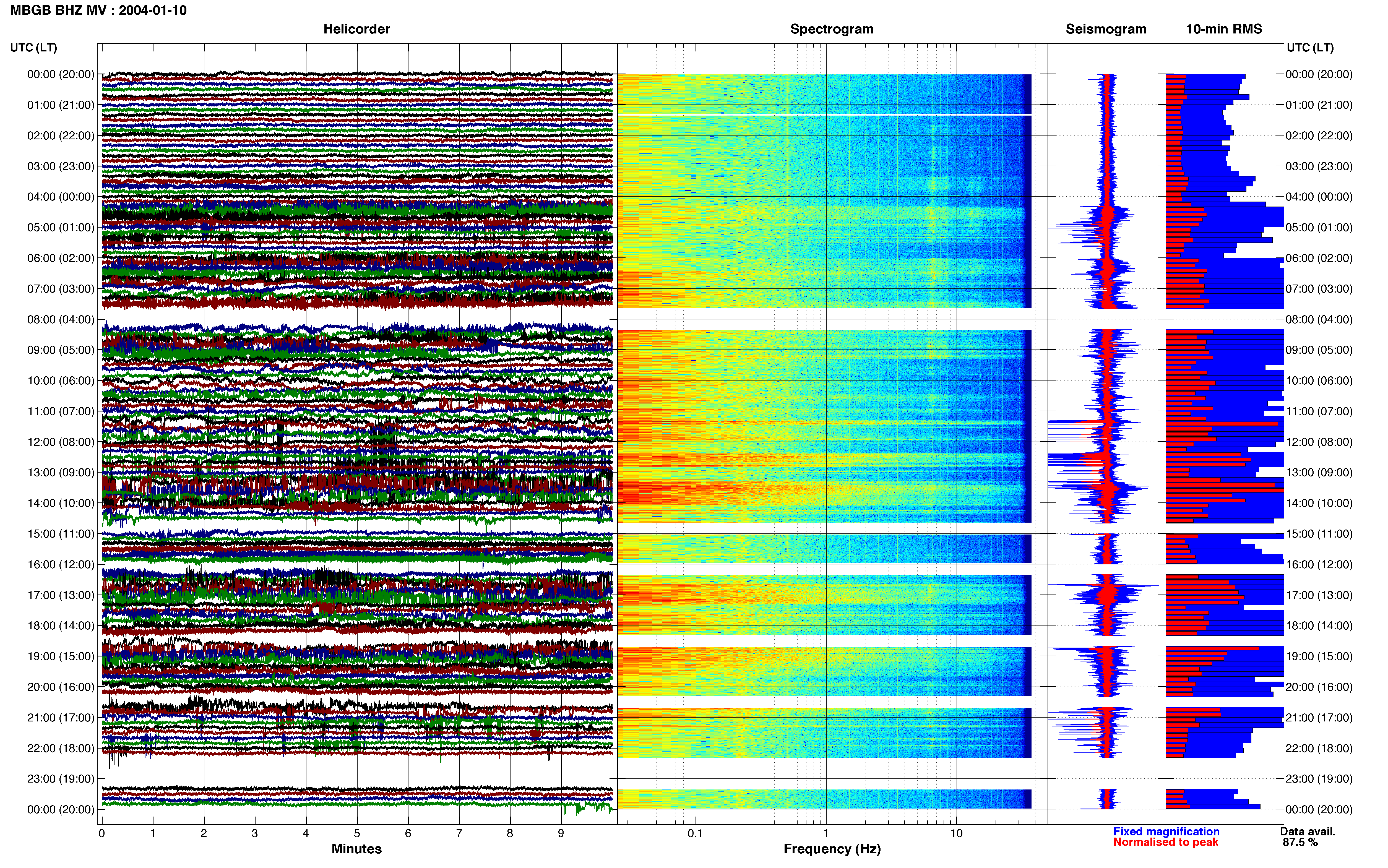Click the left '23:00 (19:00)' time label
Screen dimensions: 1388x868
point(61,778)
